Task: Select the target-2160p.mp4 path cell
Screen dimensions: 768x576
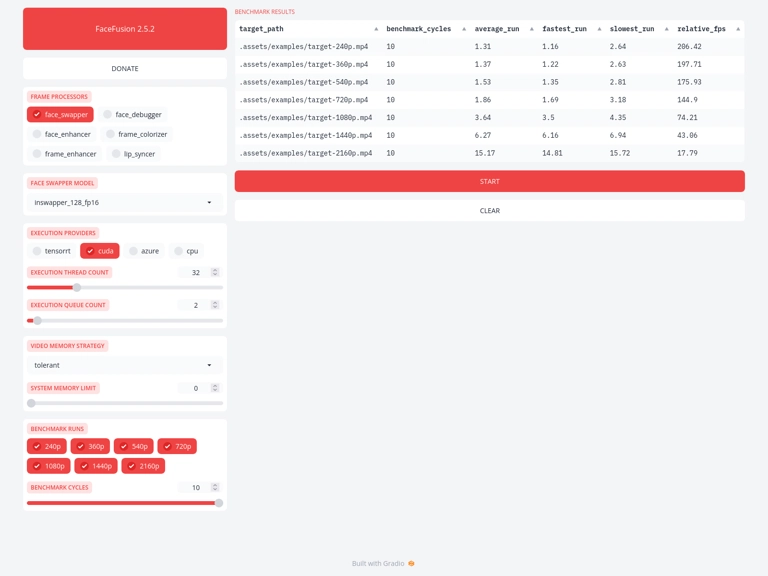Action: 308,153
